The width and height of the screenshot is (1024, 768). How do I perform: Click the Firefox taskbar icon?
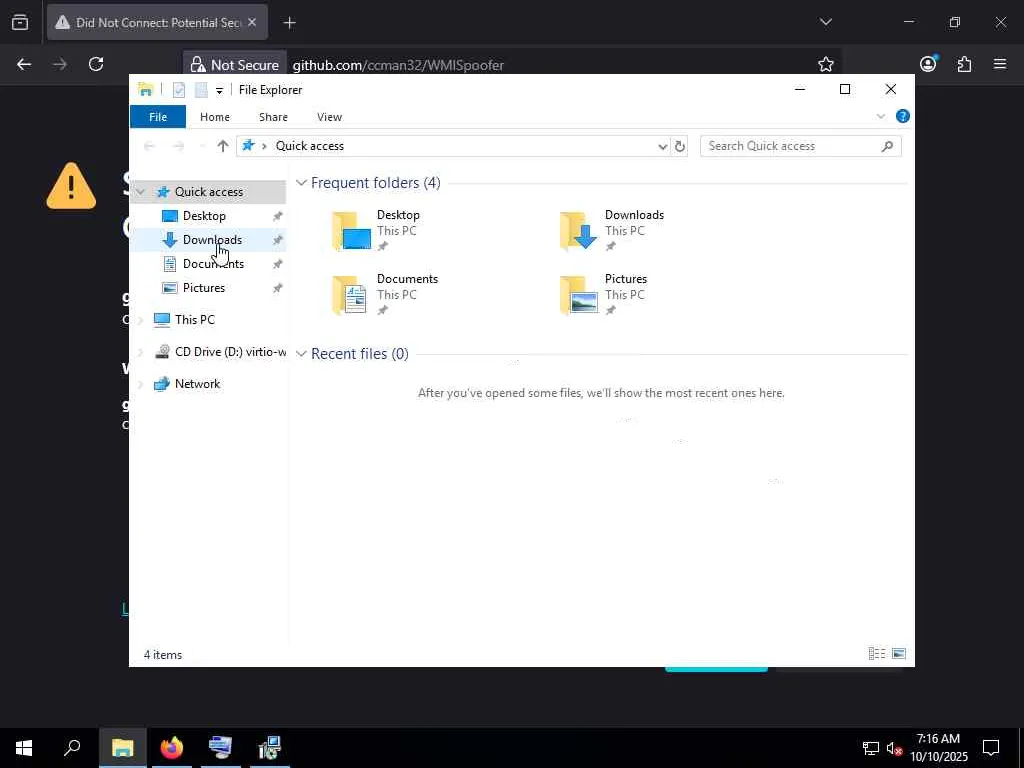[172, 748]
